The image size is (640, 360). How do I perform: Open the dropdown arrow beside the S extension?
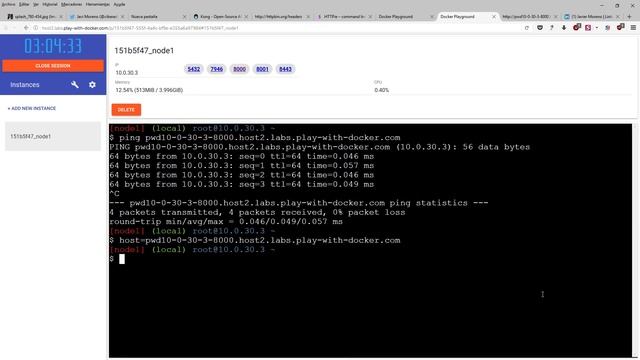point(597,28)
